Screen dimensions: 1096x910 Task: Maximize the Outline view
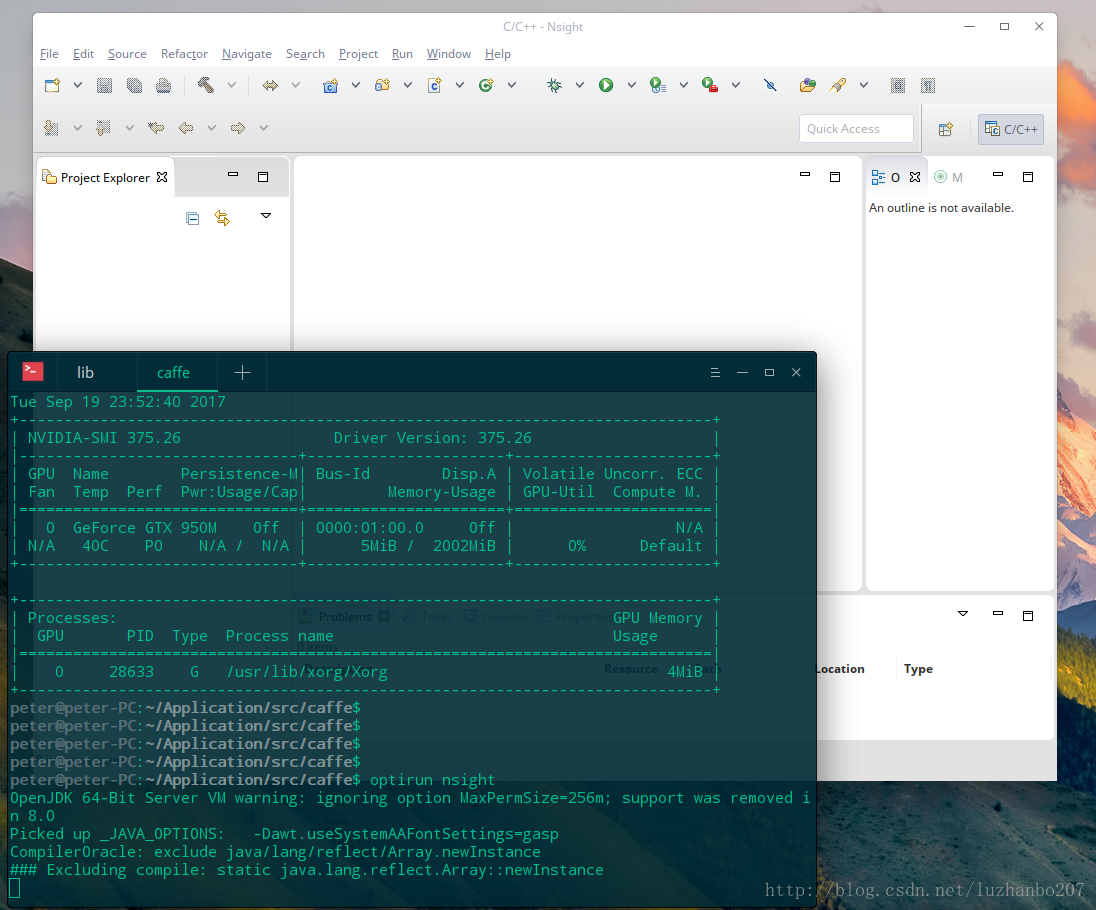point(1028,177)
